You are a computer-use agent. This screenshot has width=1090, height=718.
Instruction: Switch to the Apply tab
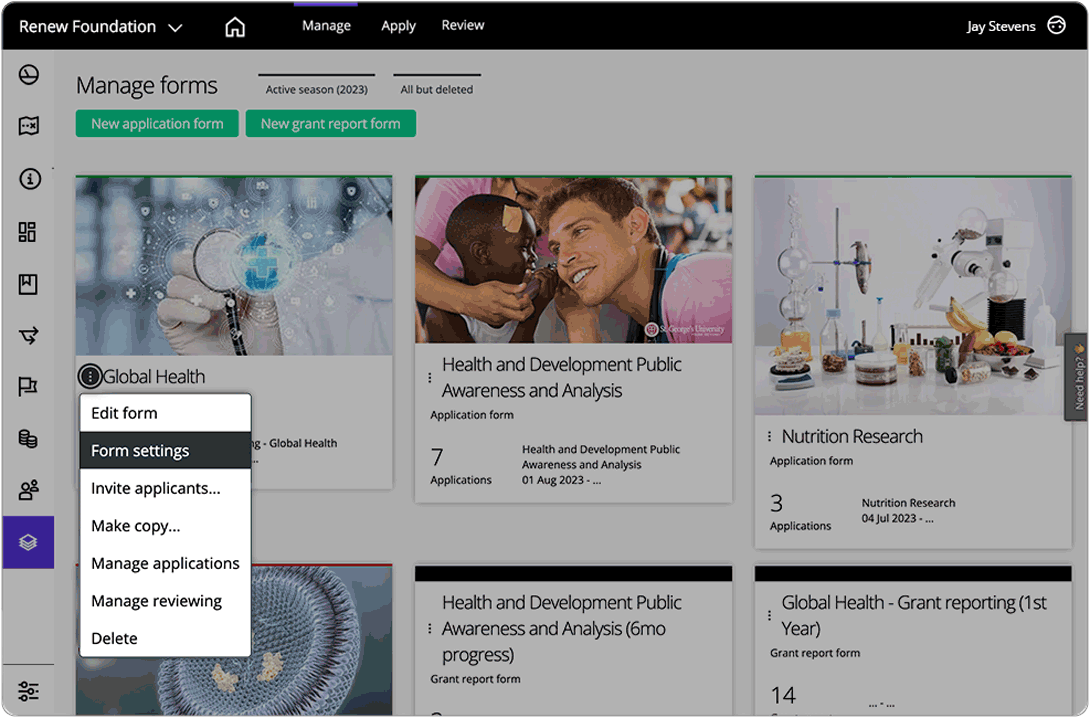(x=398, y=26)
